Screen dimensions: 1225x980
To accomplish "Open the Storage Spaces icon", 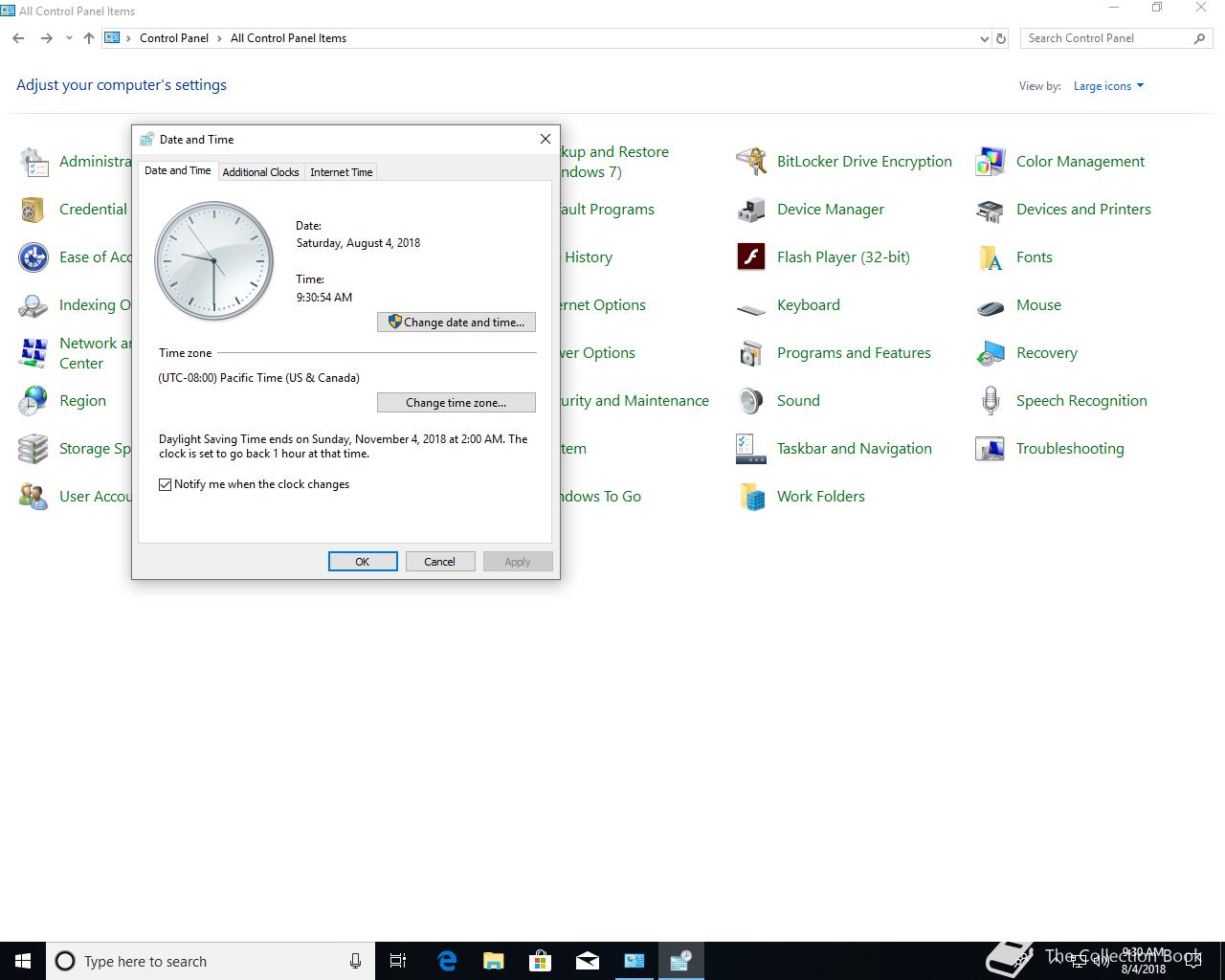I will click(33, 449).
